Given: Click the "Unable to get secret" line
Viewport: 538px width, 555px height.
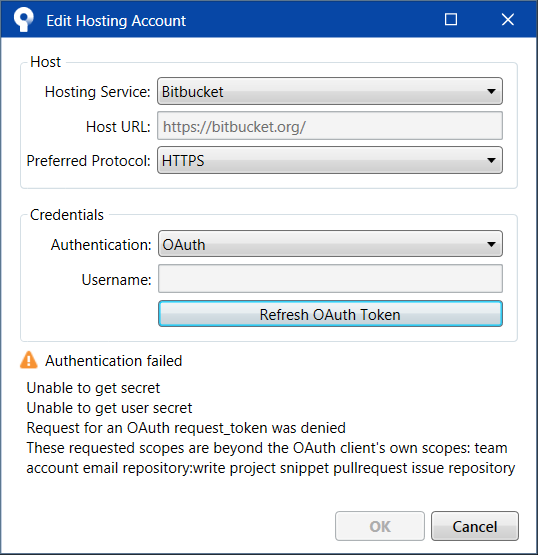Looking at the screenshot, I should (x=93, y=388).
